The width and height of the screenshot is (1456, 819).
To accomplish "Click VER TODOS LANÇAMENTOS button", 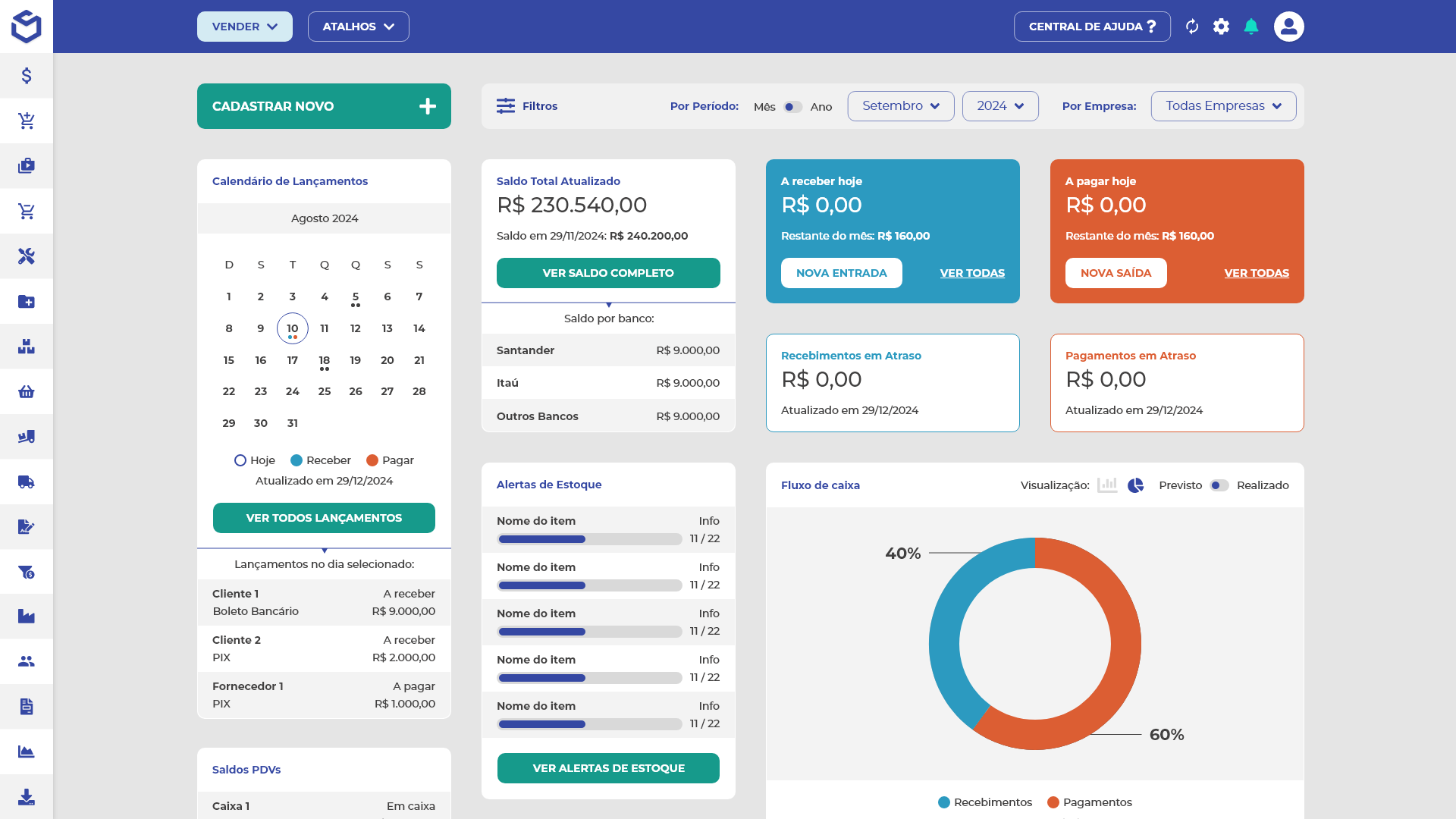I will click(324, 518).
